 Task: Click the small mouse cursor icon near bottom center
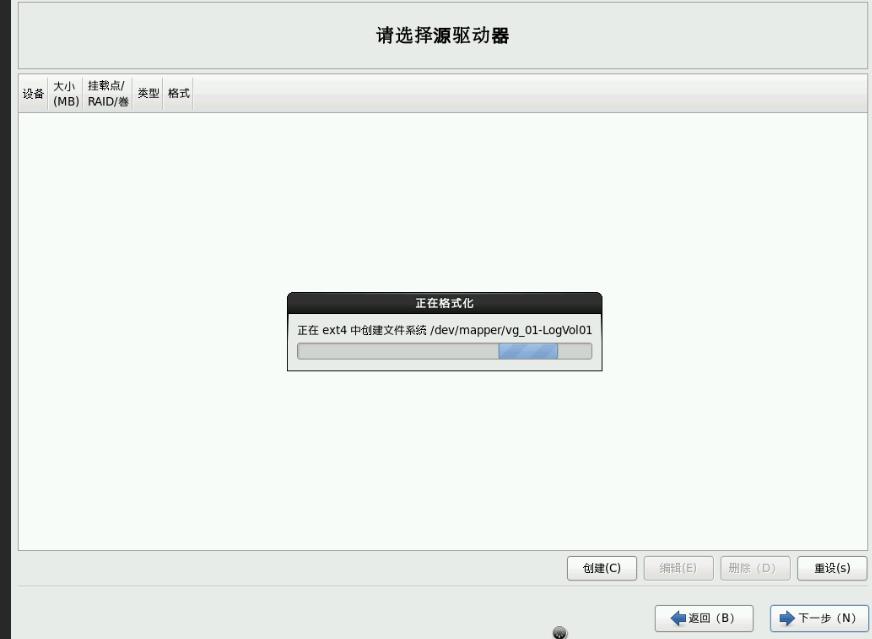tap(561, 633)
